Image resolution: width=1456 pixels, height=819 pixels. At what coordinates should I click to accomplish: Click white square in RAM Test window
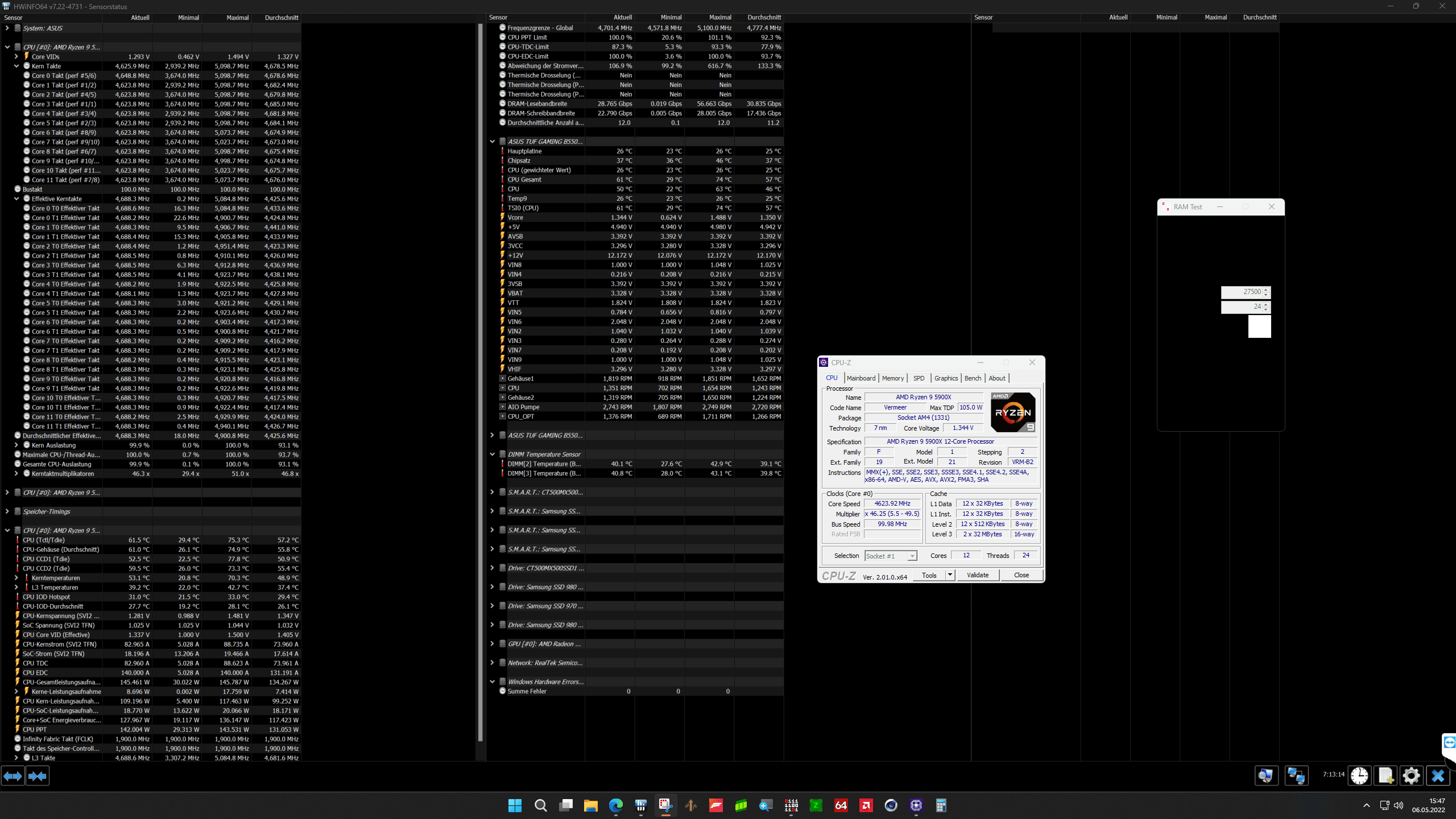pyautogui.click(x=1259, y=326)
